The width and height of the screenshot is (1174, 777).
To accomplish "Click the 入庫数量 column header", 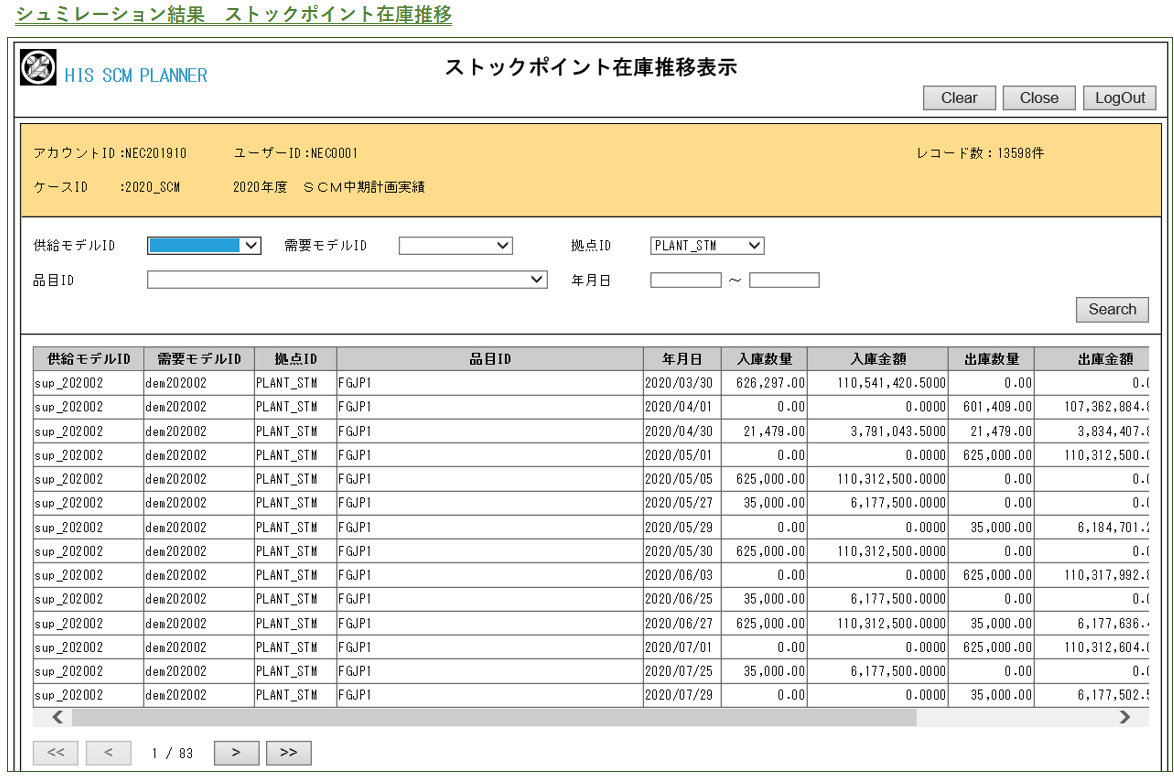I will pyautogui.click(x=764, y=359).
